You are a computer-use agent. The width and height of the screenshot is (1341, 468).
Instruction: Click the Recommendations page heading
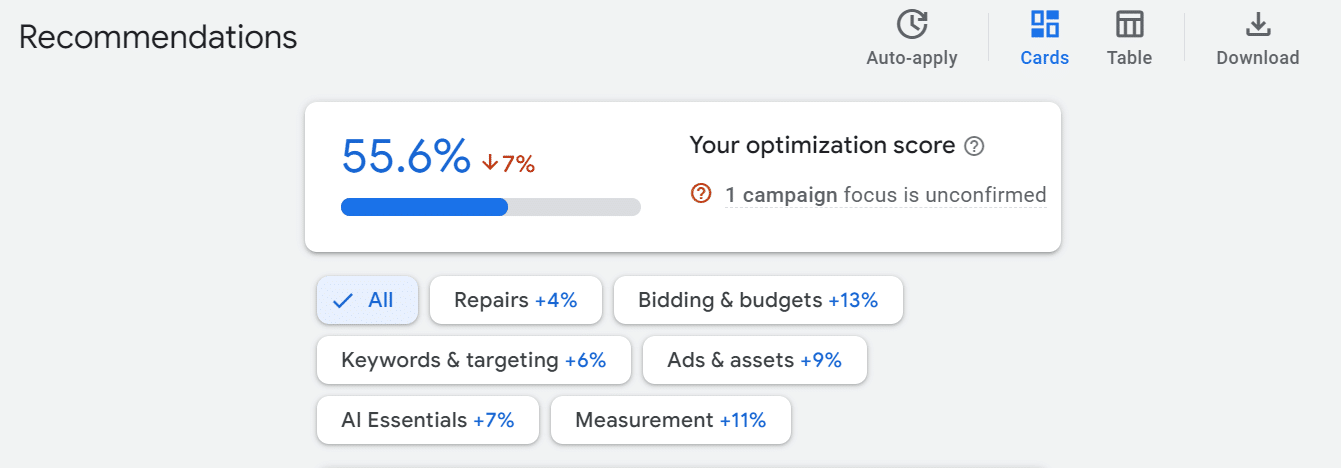pyautogui.click(x=158, y=37)
